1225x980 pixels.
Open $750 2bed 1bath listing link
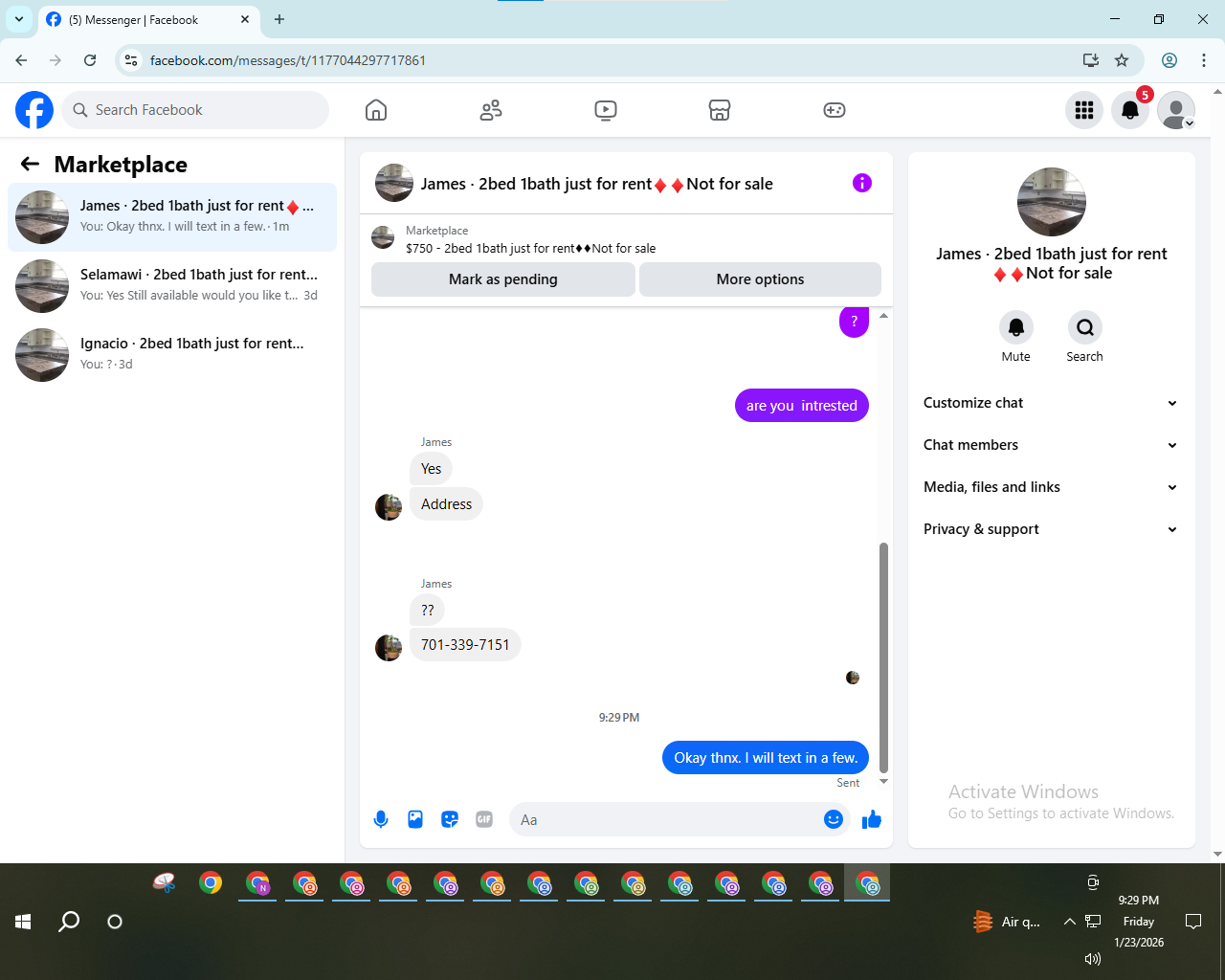coord(531,248)
